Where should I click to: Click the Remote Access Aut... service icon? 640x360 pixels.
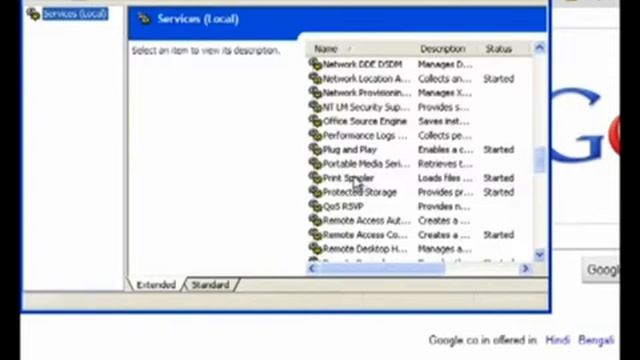pyautogui.click(x=315, y=220)
